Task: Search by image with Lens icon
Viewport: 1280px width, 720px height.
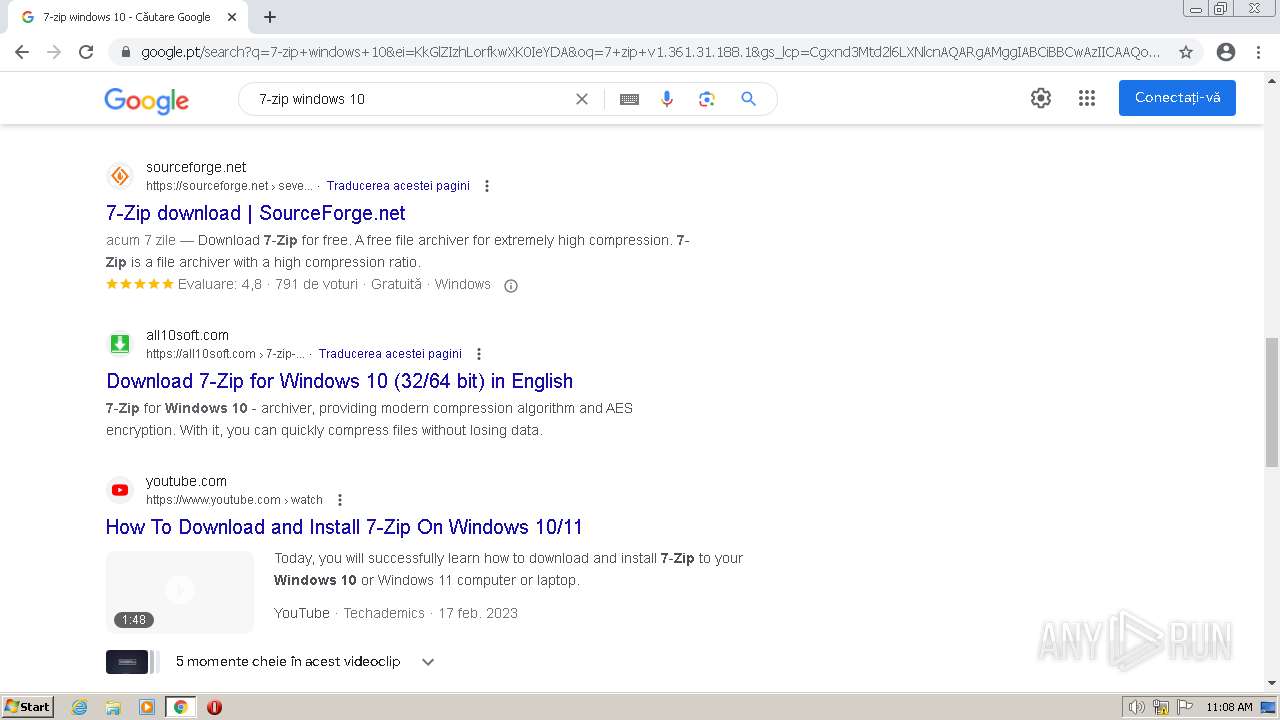Action: [707, 99]
